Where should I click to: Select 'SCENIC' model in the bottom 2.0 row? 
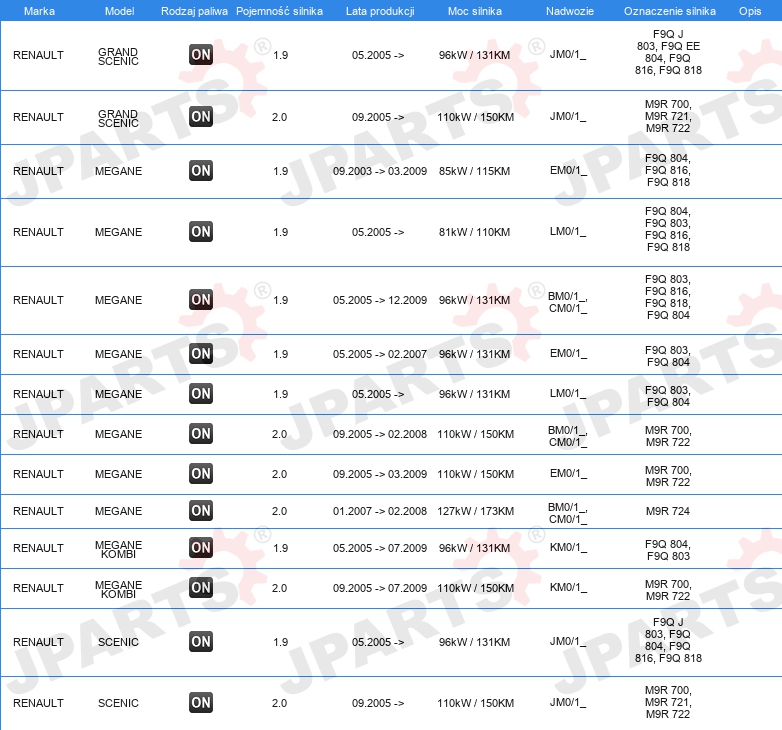pyautogui.click(x=118, y=703)
